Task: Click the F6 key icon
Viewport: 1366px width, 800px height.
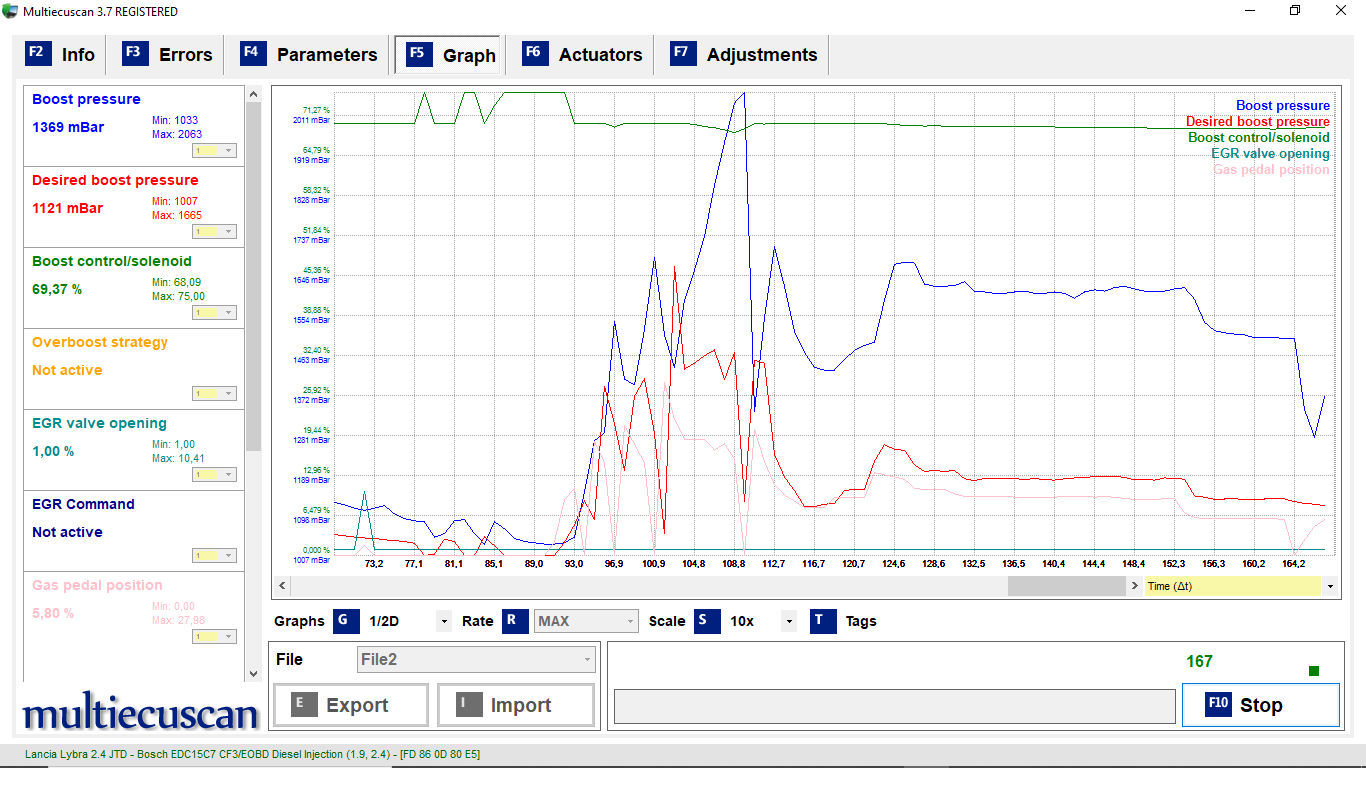Action: tap(535, 54)
